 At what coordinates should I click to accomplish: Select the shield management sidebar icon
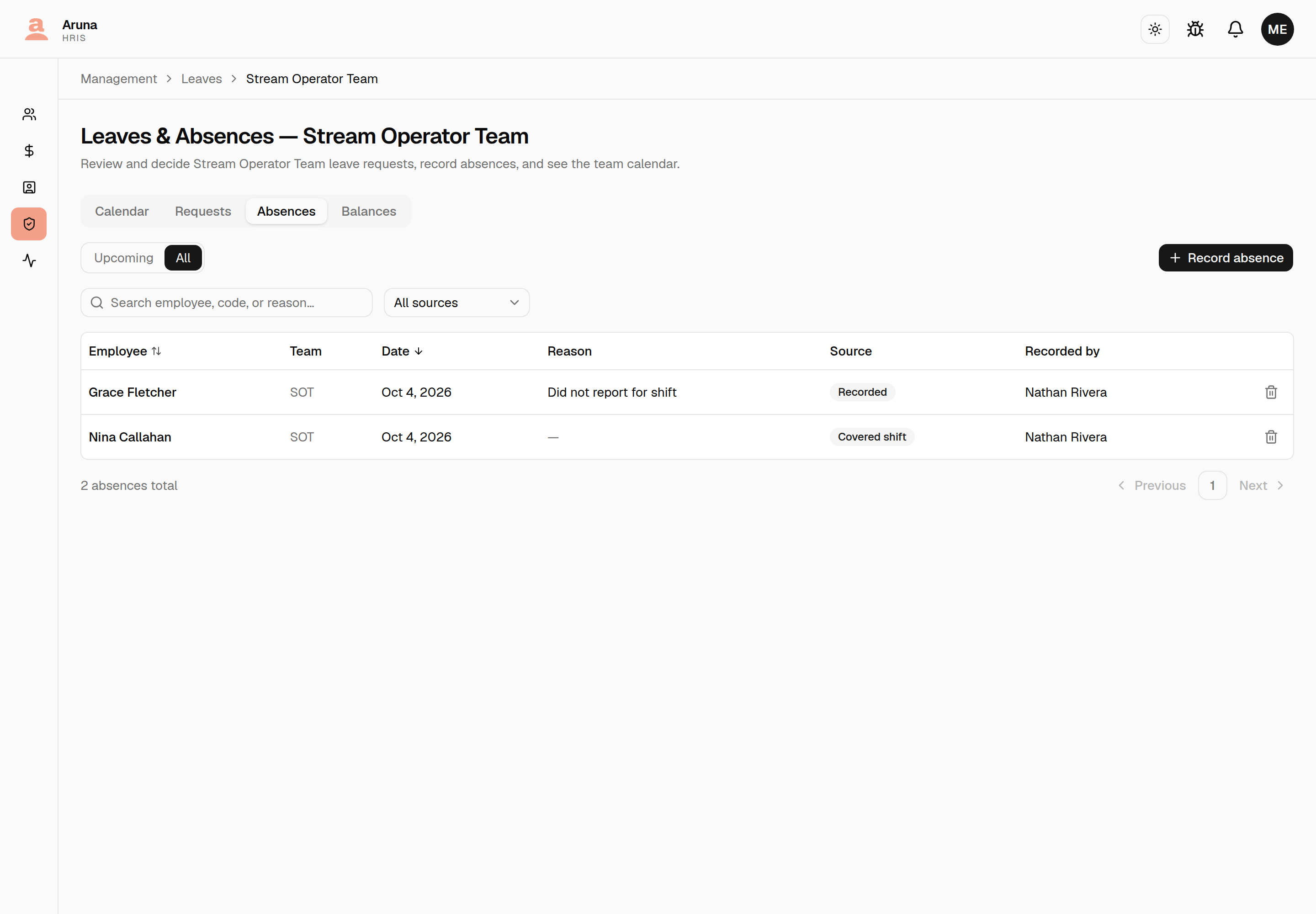click(x=29, y=224)
